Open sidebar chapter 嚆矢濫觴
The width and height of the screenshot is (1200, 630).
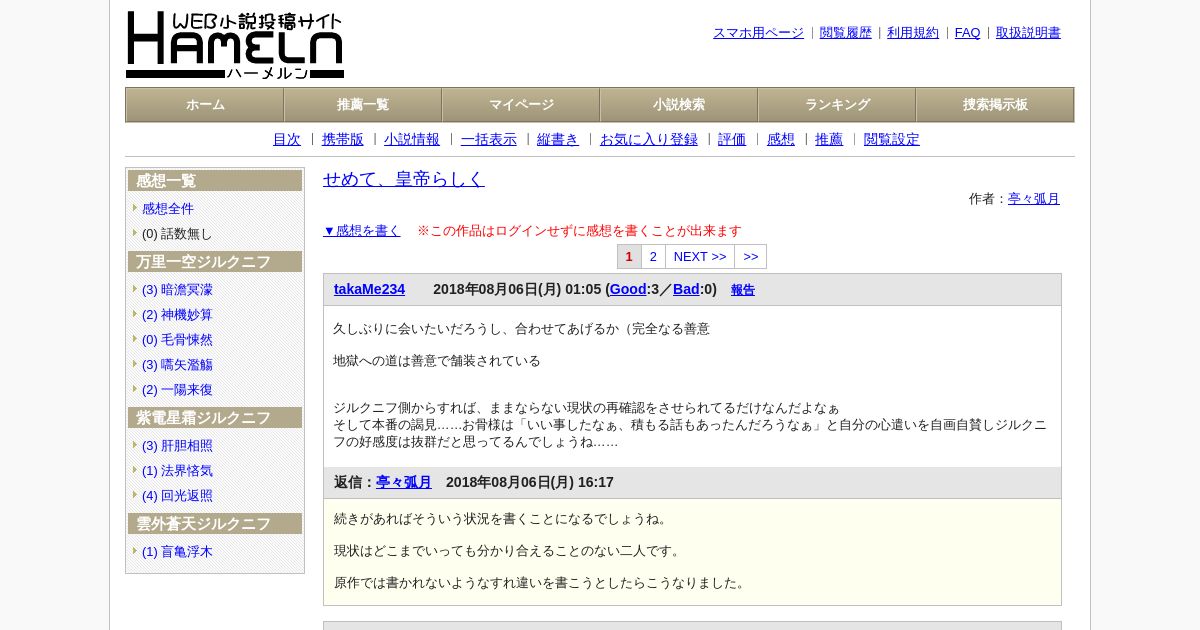tap(177, 365)
